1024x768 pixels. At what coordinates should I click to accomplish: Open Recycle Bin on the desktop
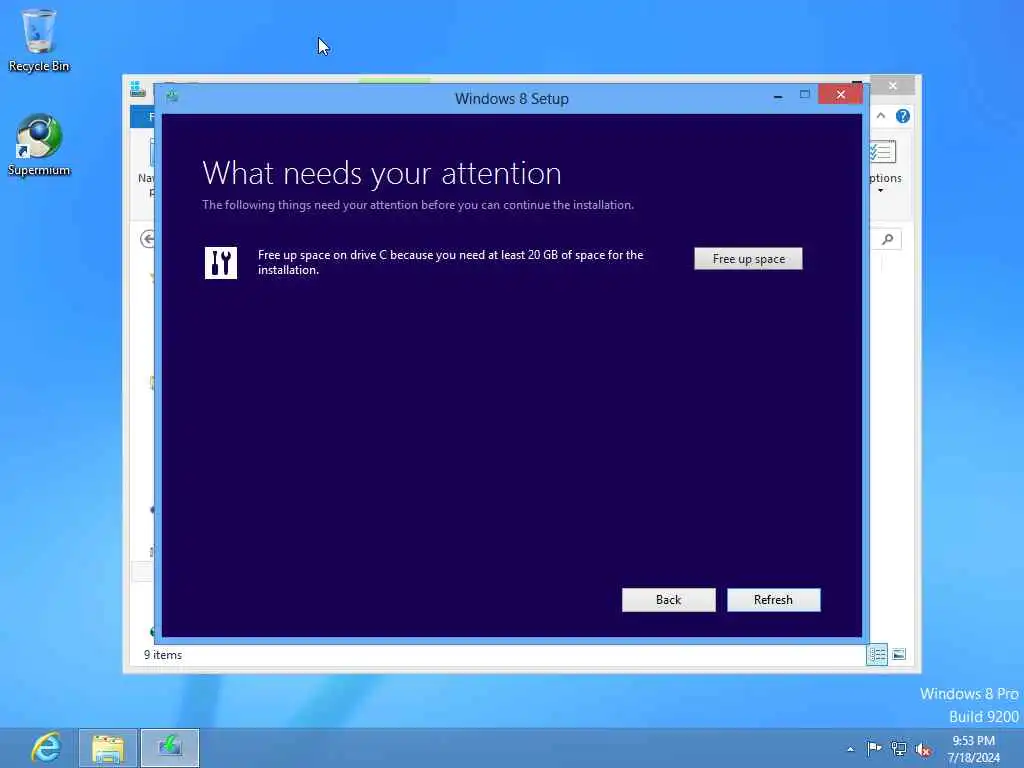[39, 40]
